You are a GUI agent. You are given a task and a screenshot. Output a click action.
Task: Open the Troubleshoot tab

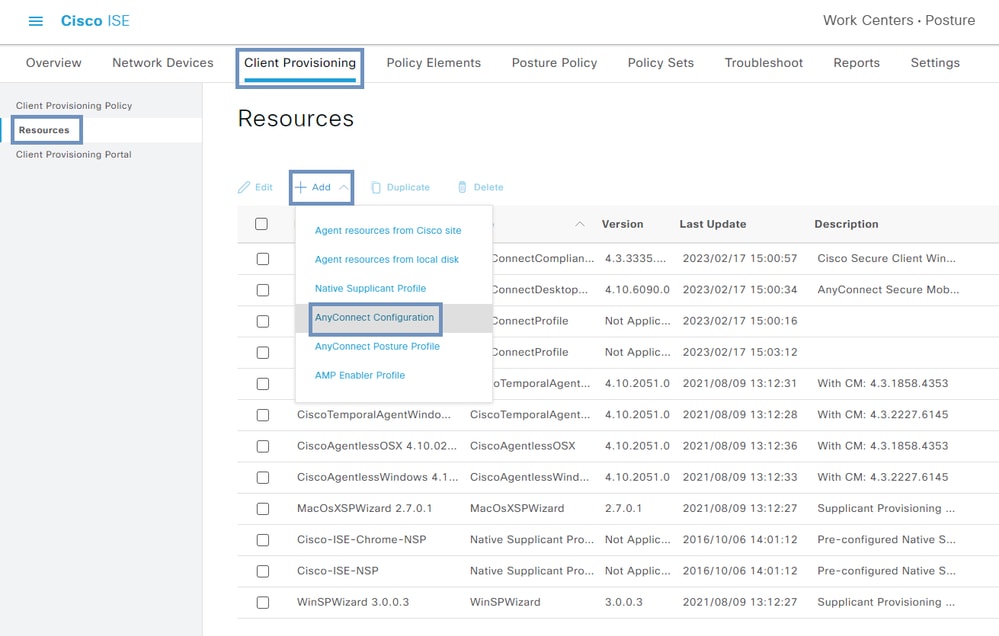pyautogui.click(x=763, y=62)
